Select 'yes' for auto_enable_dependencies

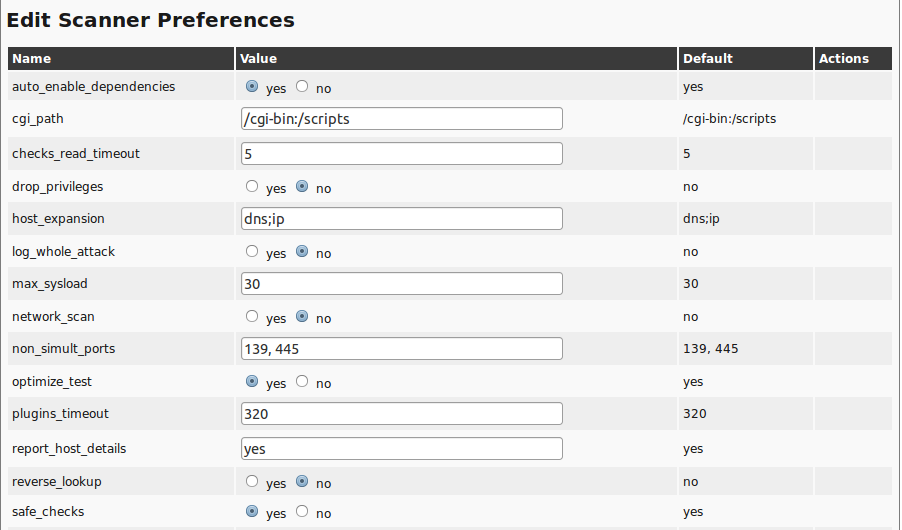(252, 87)
